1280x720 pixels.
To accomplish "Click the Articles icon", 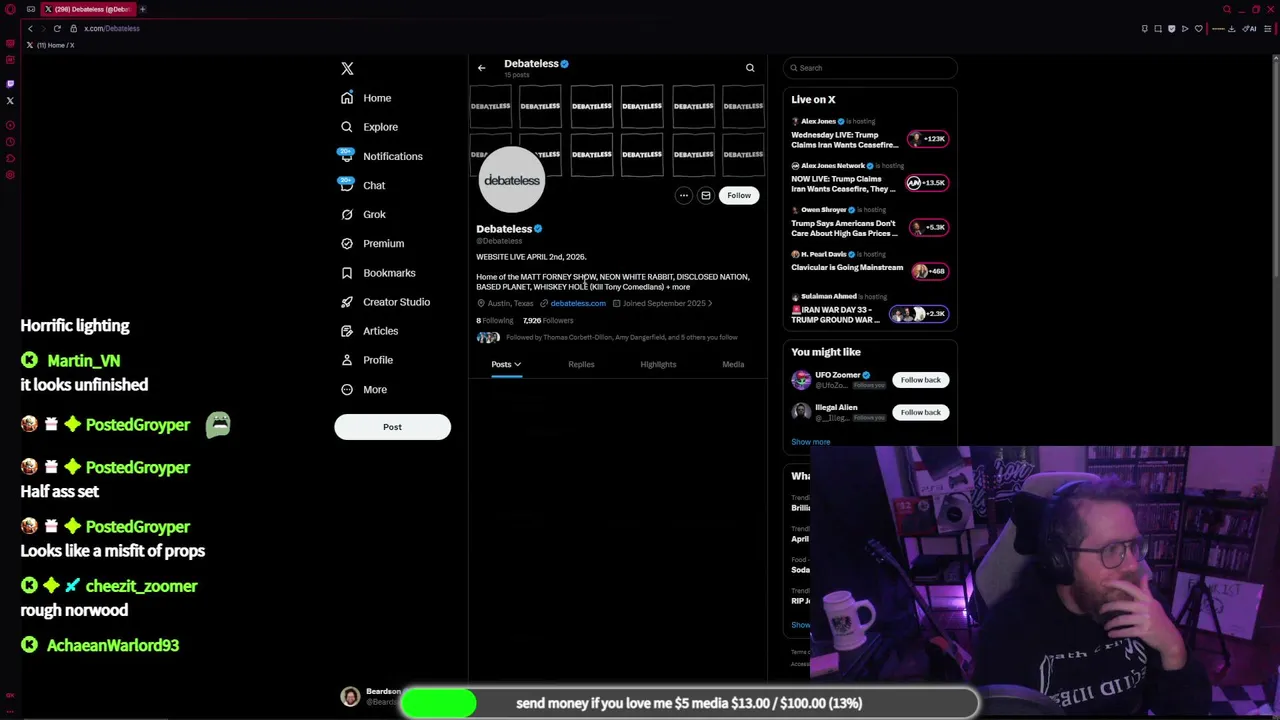I will tap(347, 331).
